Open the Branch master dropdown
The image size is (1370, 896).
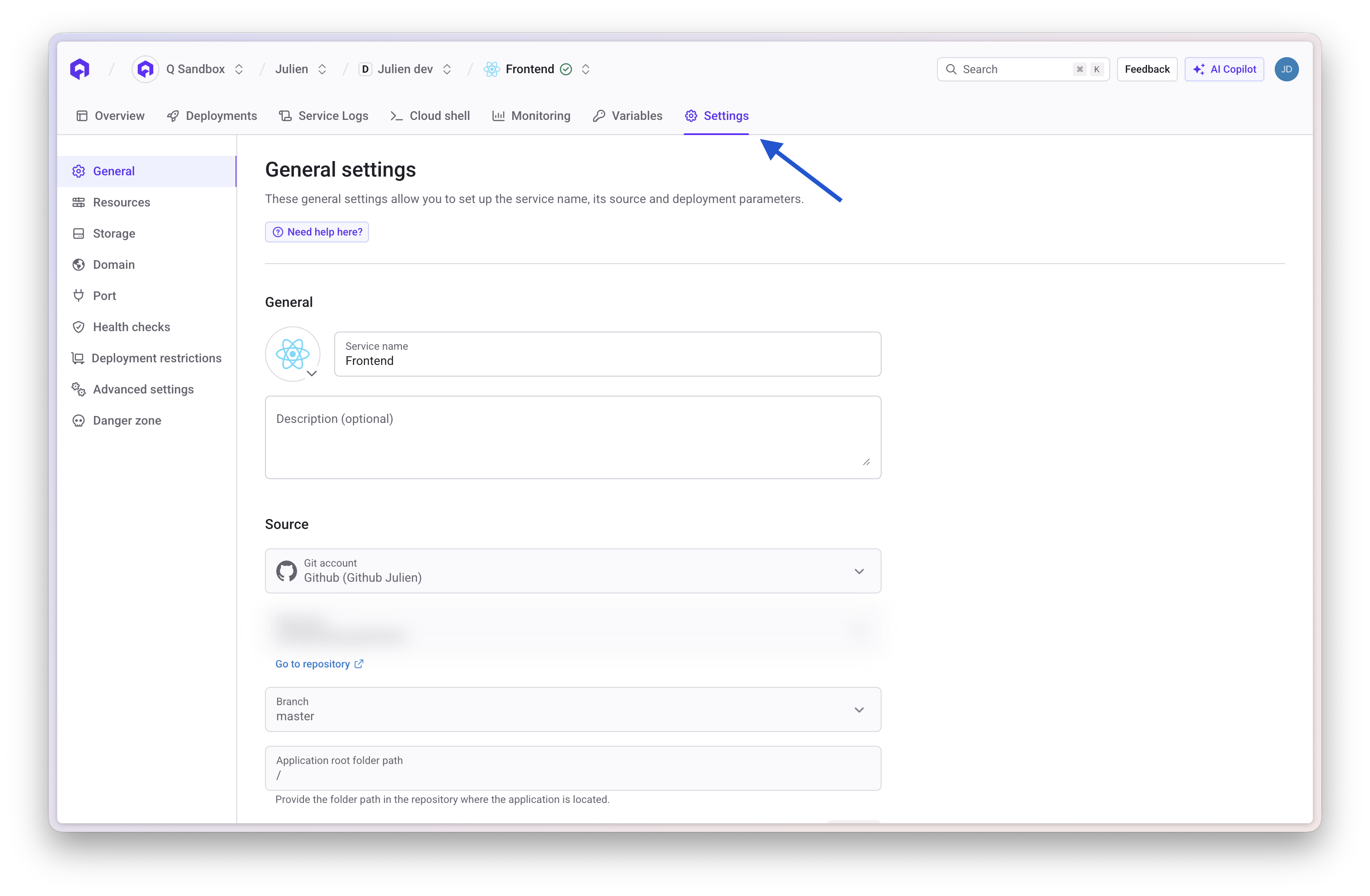click(573, 709)
